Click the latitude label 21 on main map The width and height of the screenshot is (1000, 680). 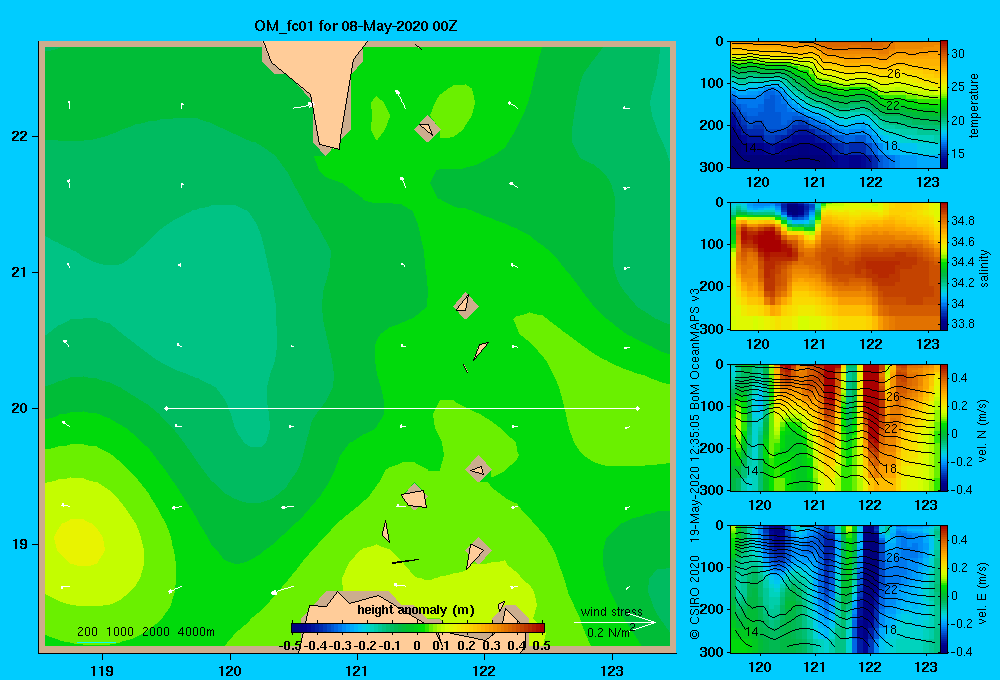coord(20,272)
